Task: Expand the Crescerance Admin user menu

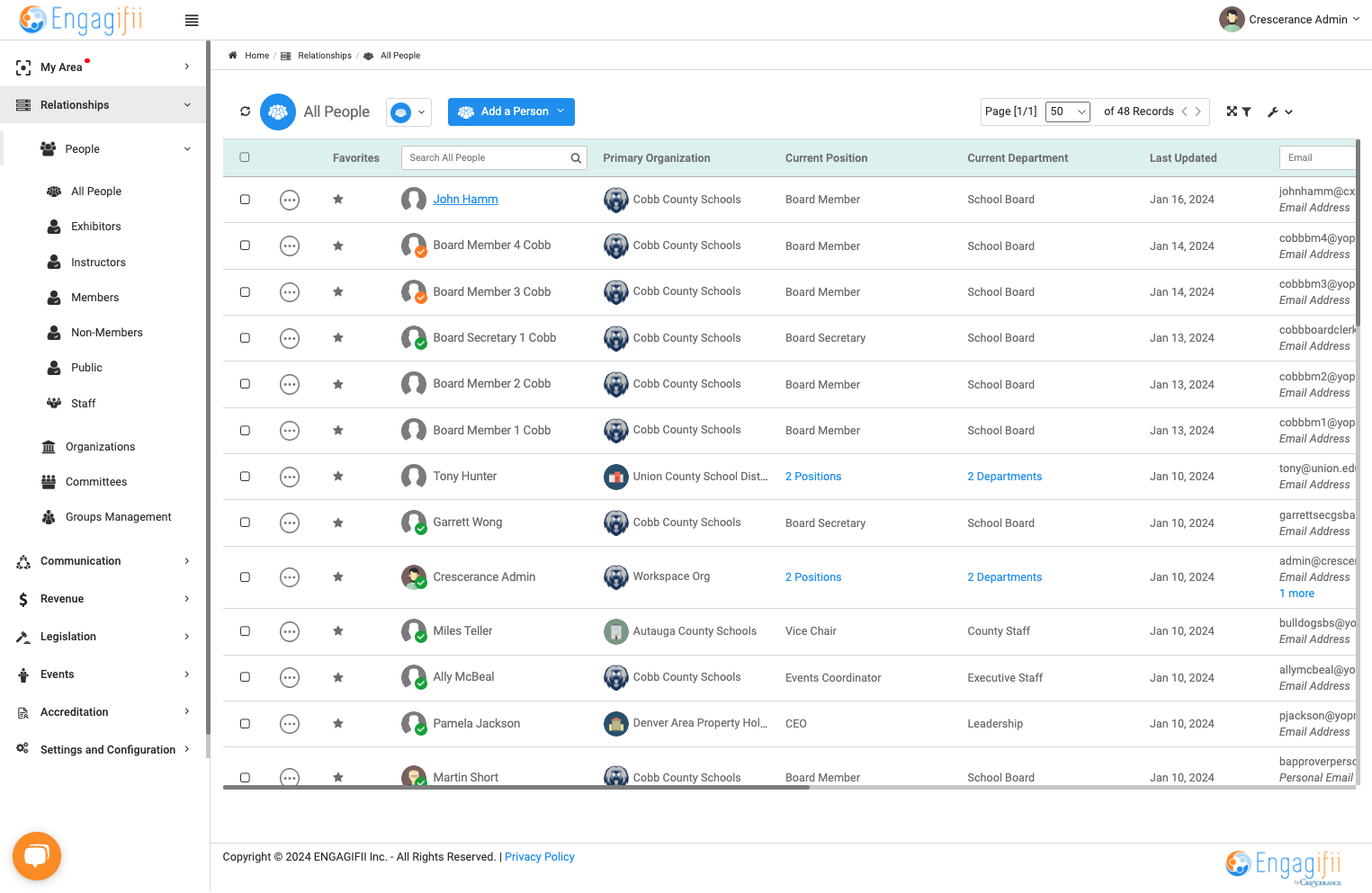Action: tap(1289, 19)
